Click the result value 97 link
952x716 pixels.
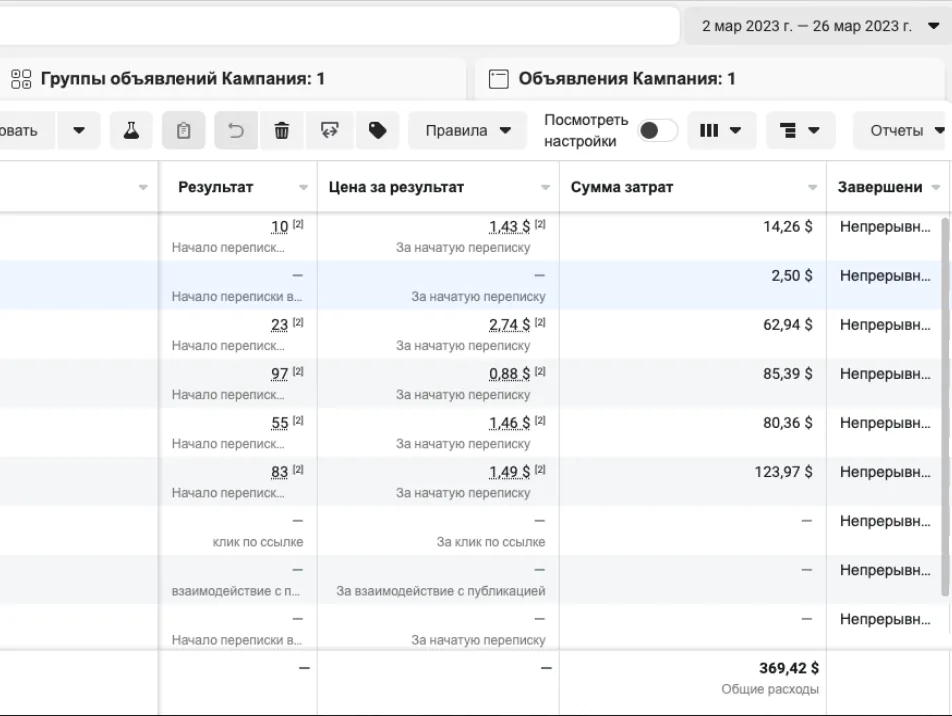279,374
